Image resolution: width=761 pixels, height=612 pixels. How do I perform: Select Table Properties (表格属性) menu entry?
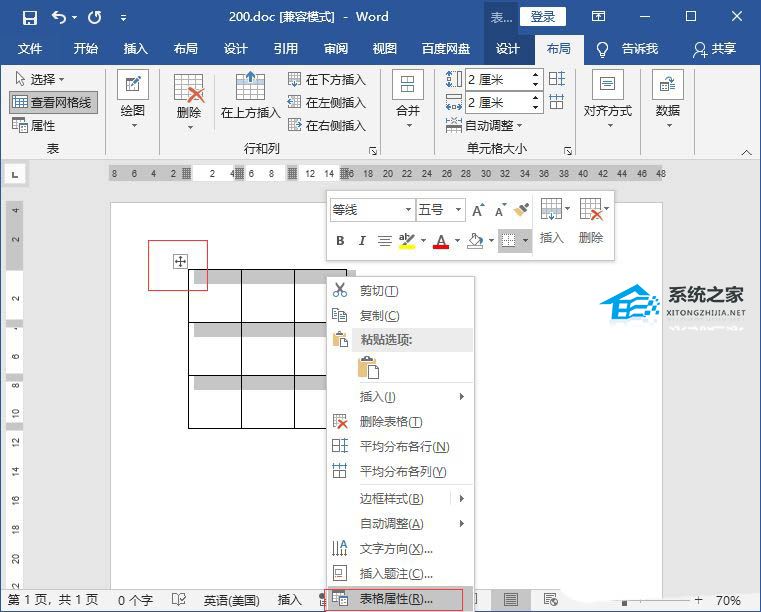tap(395, 599)
